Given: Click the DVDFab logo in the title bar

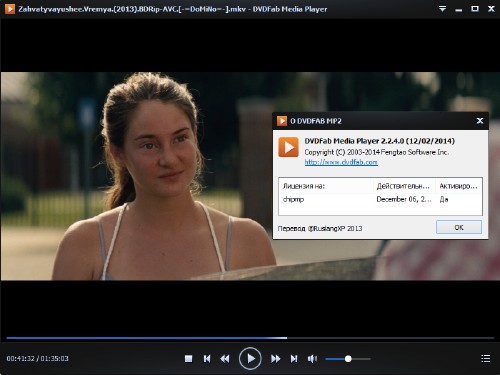Looking at the screenshot, I should point(10,9).
